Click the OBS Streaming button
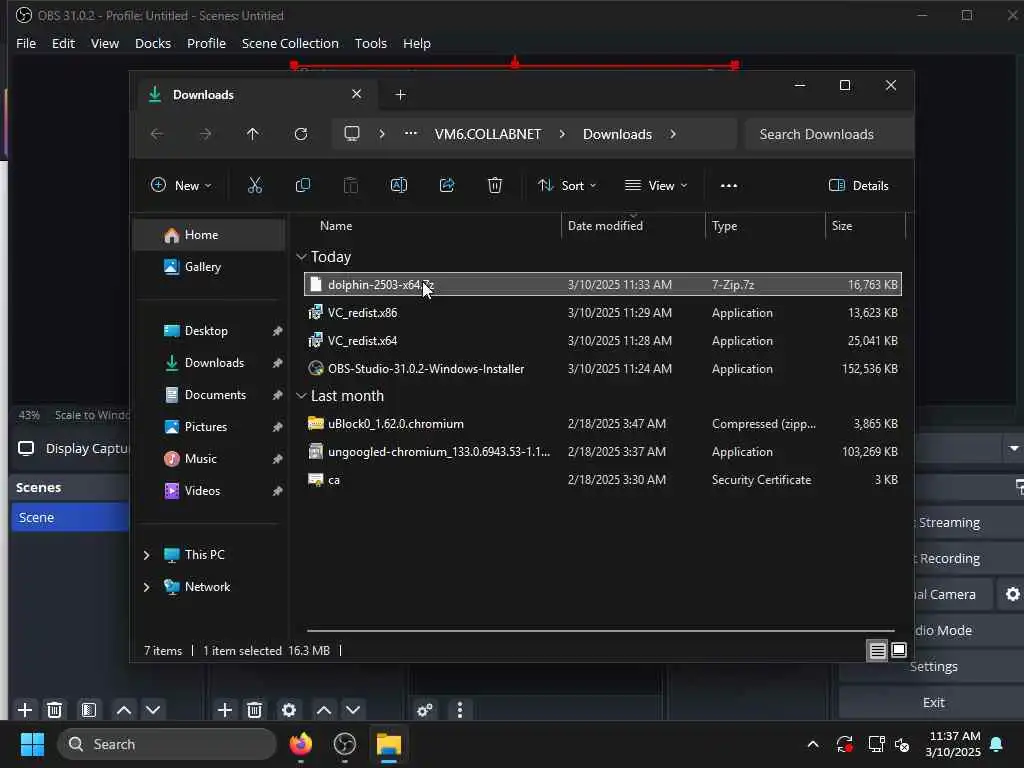 click(x=969, y=522)
